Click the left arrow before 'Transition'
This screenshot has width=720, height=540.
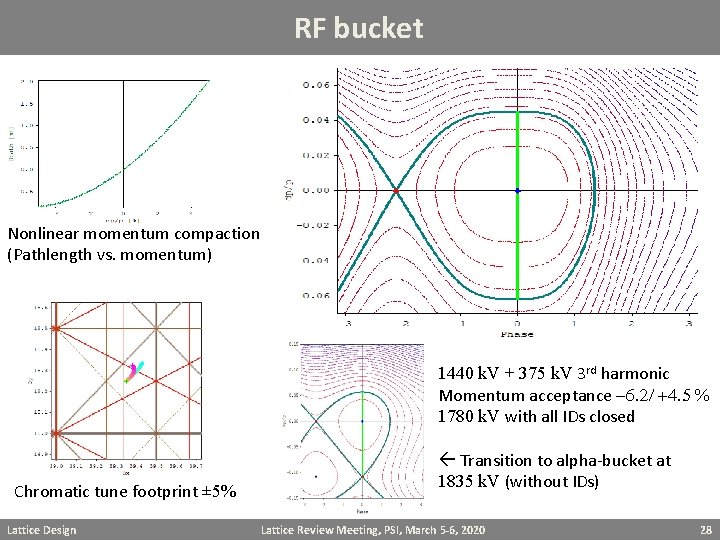[x=447, y=459]
